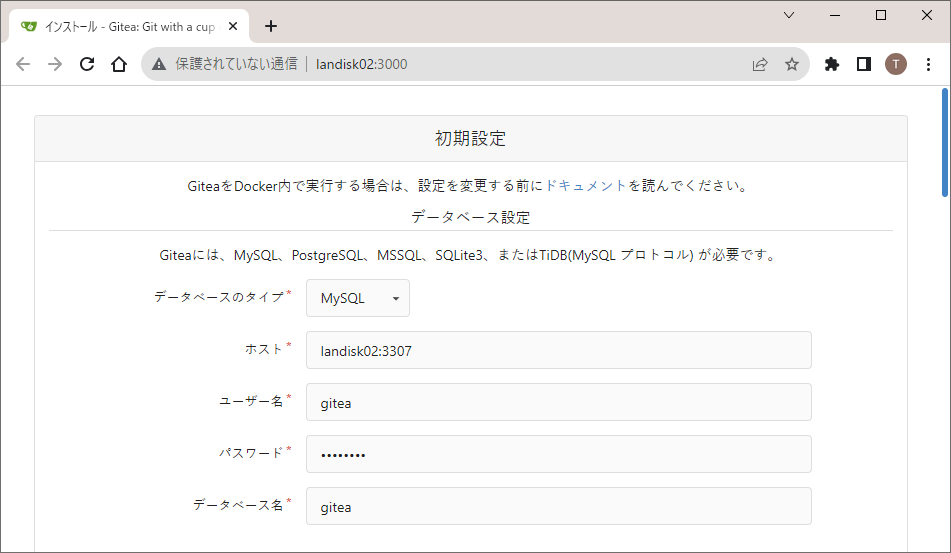
Task: Click the browser back arrow
Action: tap(23, 64)
